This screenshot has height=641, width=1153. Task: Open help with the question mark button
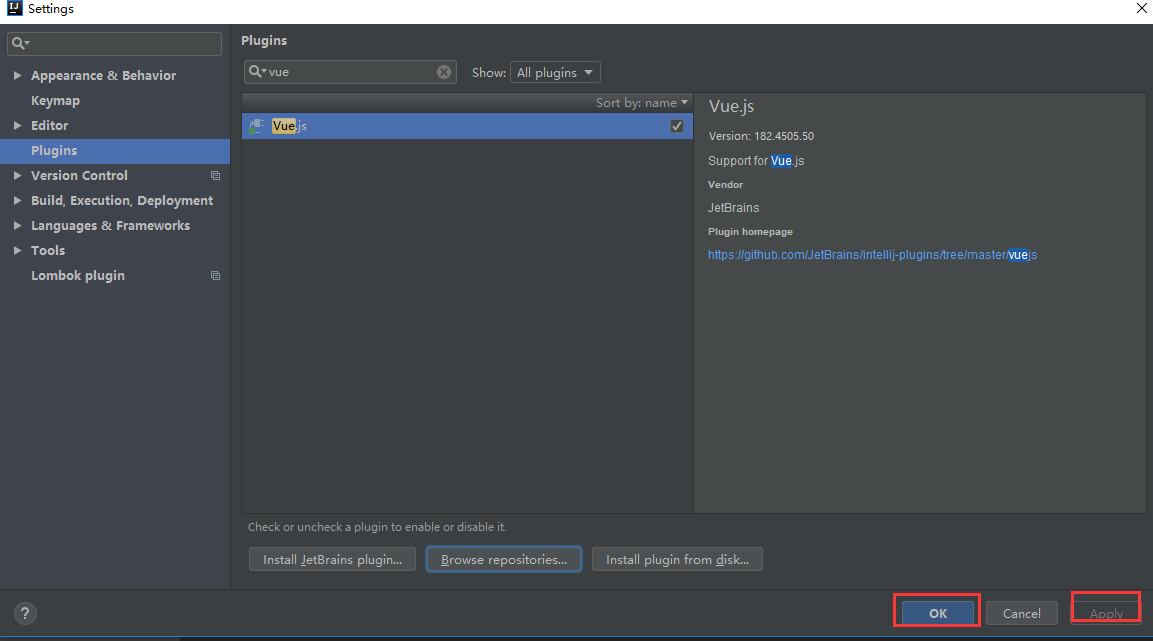25,613
